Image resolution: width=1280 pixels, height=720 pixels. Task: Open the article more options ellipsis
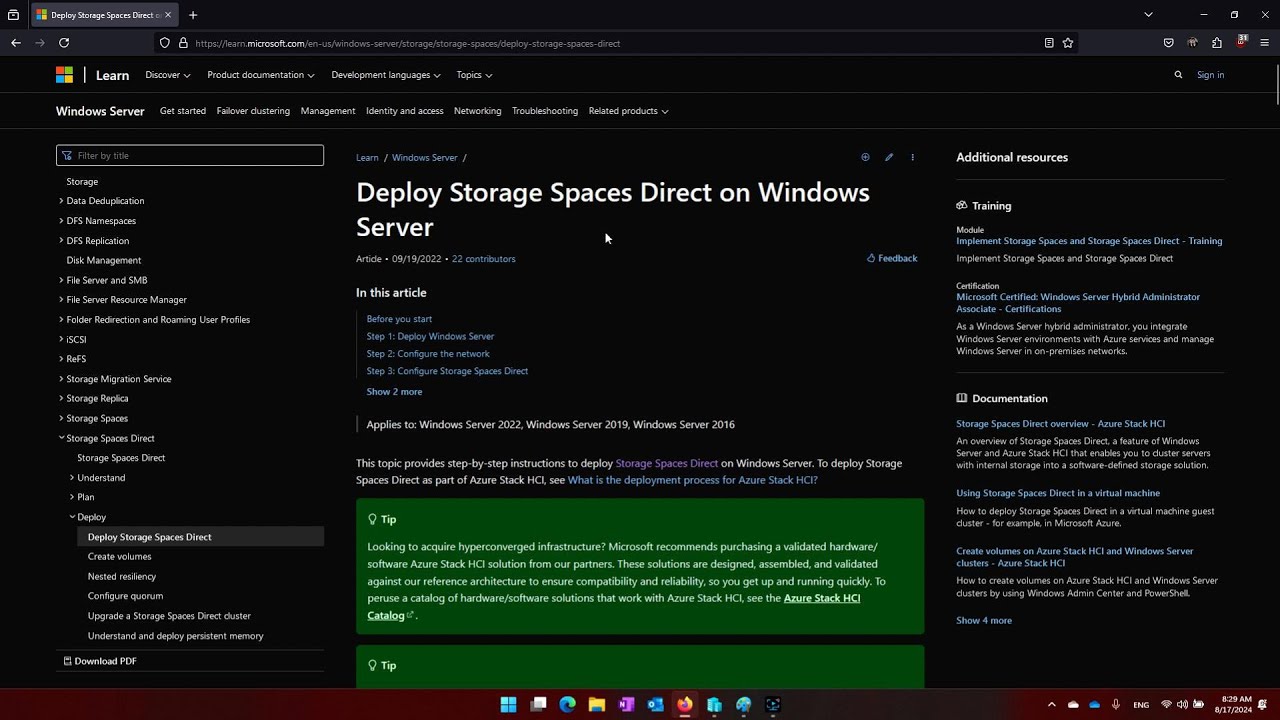pos(912,157)
